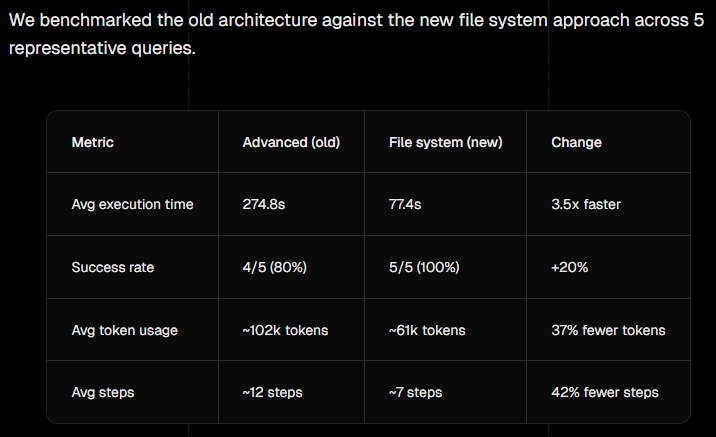Image resolution: width=716 pixels, height=437 pixels.
Task: Click the File system (new) column header
Action: coord(446,142)
